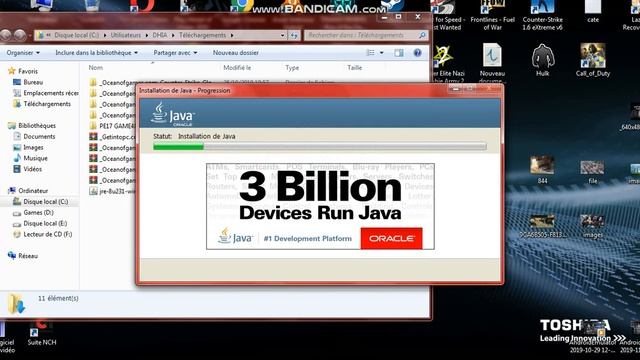Click the Java logo in installer header
This screenshot has height=360, width=640.
[x=173, y=114]
